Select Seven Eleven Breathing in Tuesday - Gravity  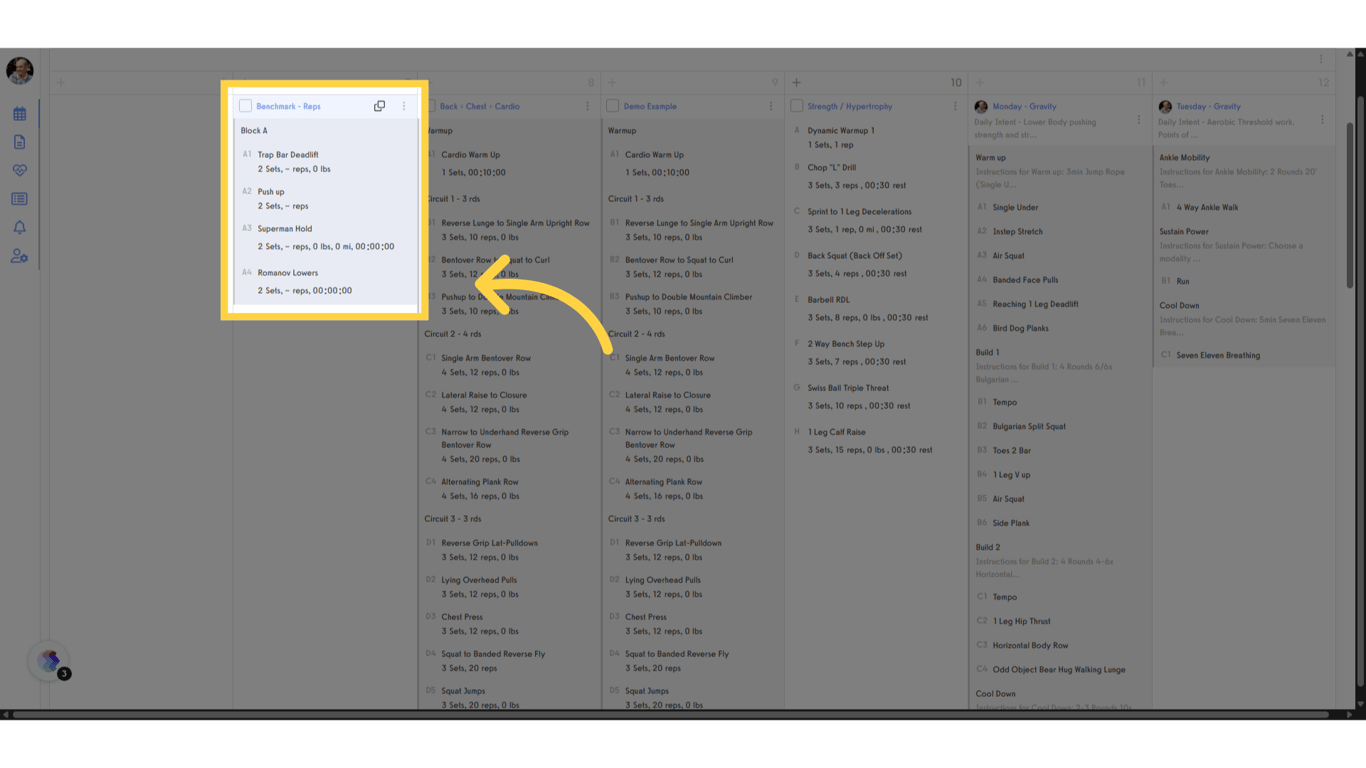(1218, 355)
